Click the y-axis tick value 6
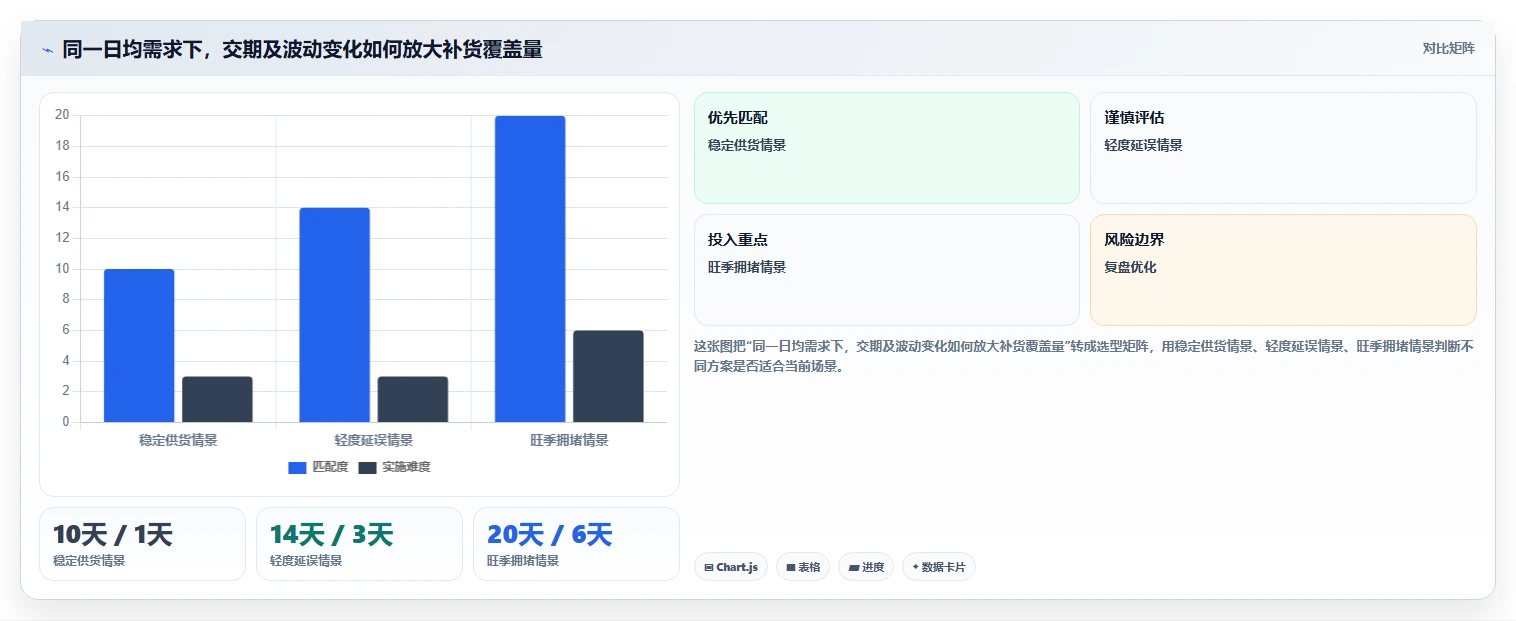The image size is (1516, 621). 65,330
